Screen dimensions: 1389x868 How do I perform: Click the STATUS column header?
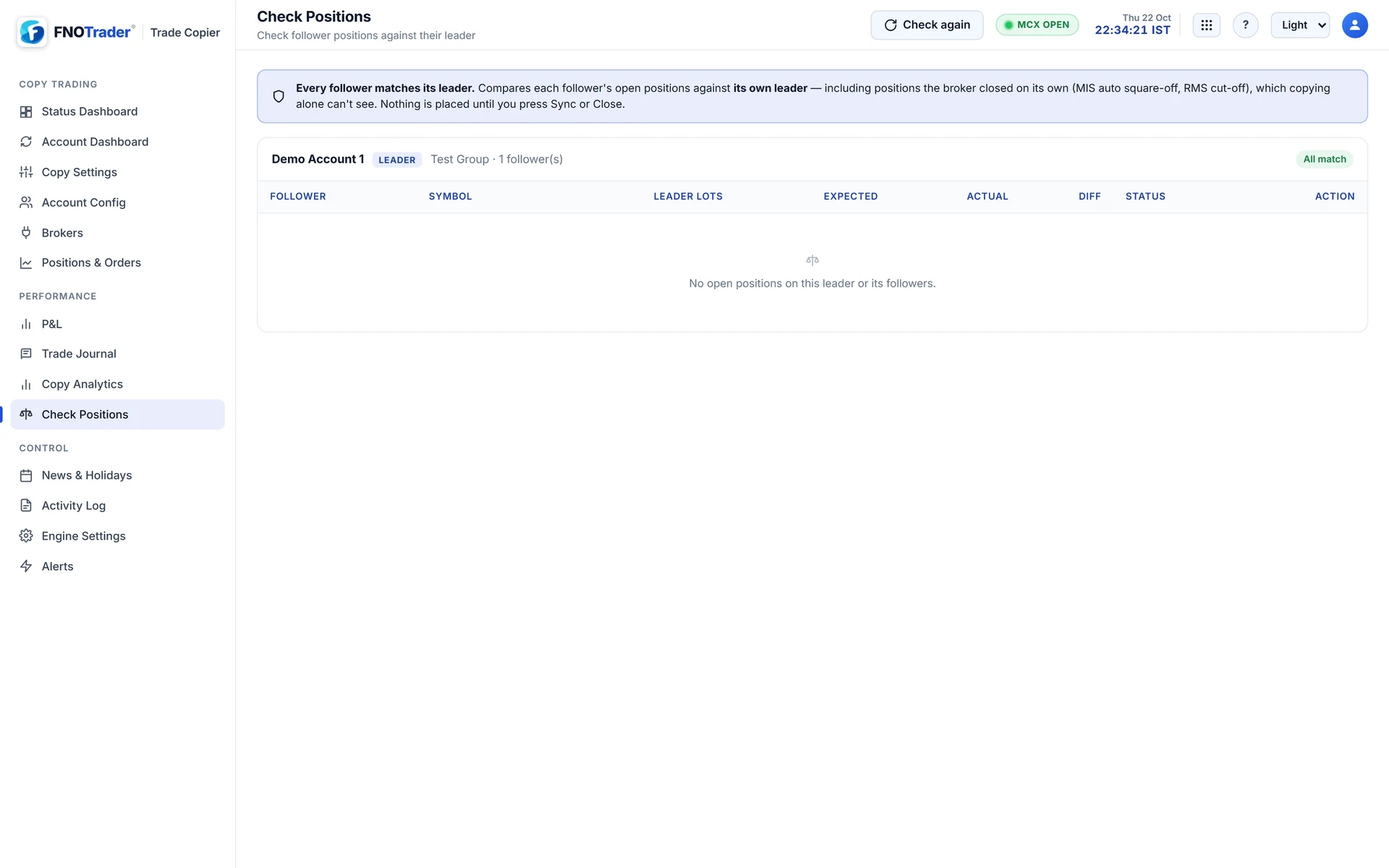click(x=1145, y=197)
